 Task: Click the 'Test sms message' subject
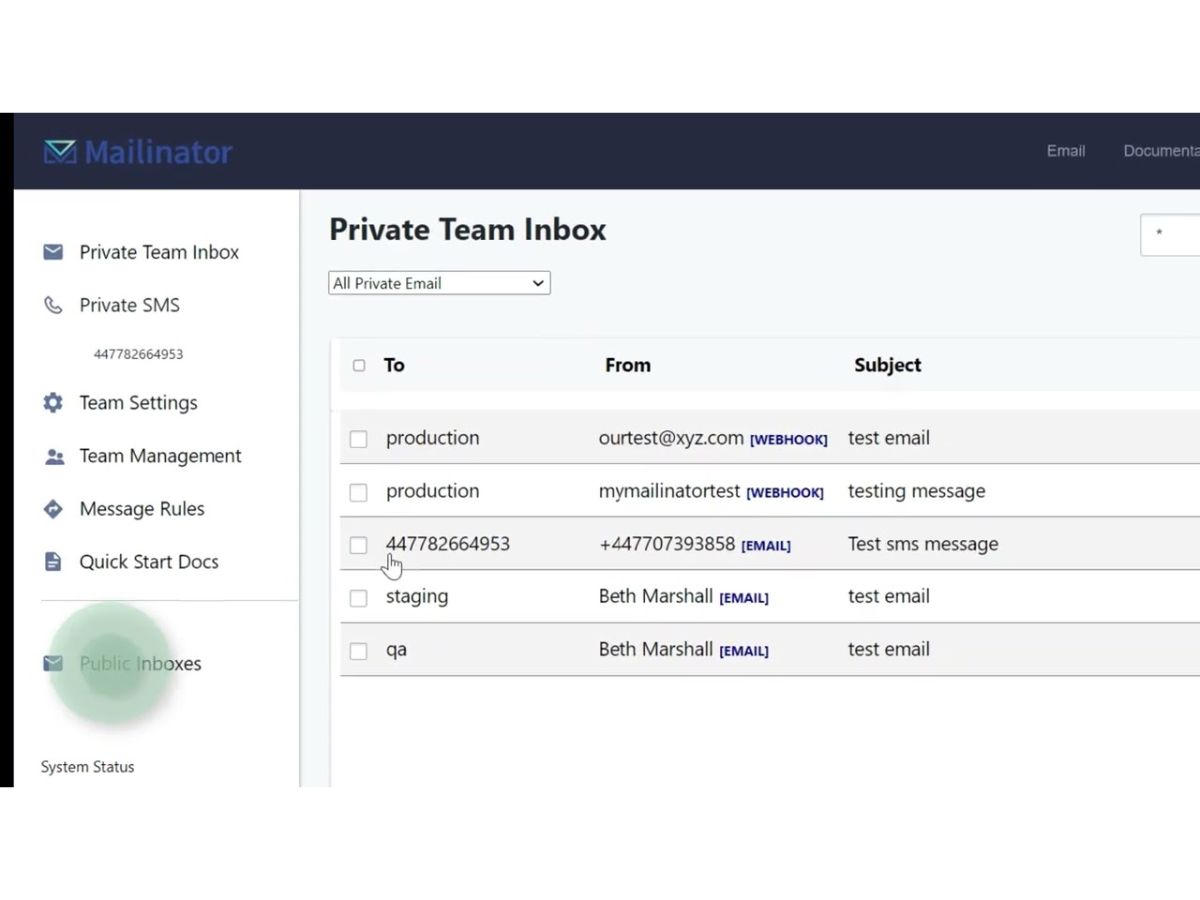click(x=923, y=544)
